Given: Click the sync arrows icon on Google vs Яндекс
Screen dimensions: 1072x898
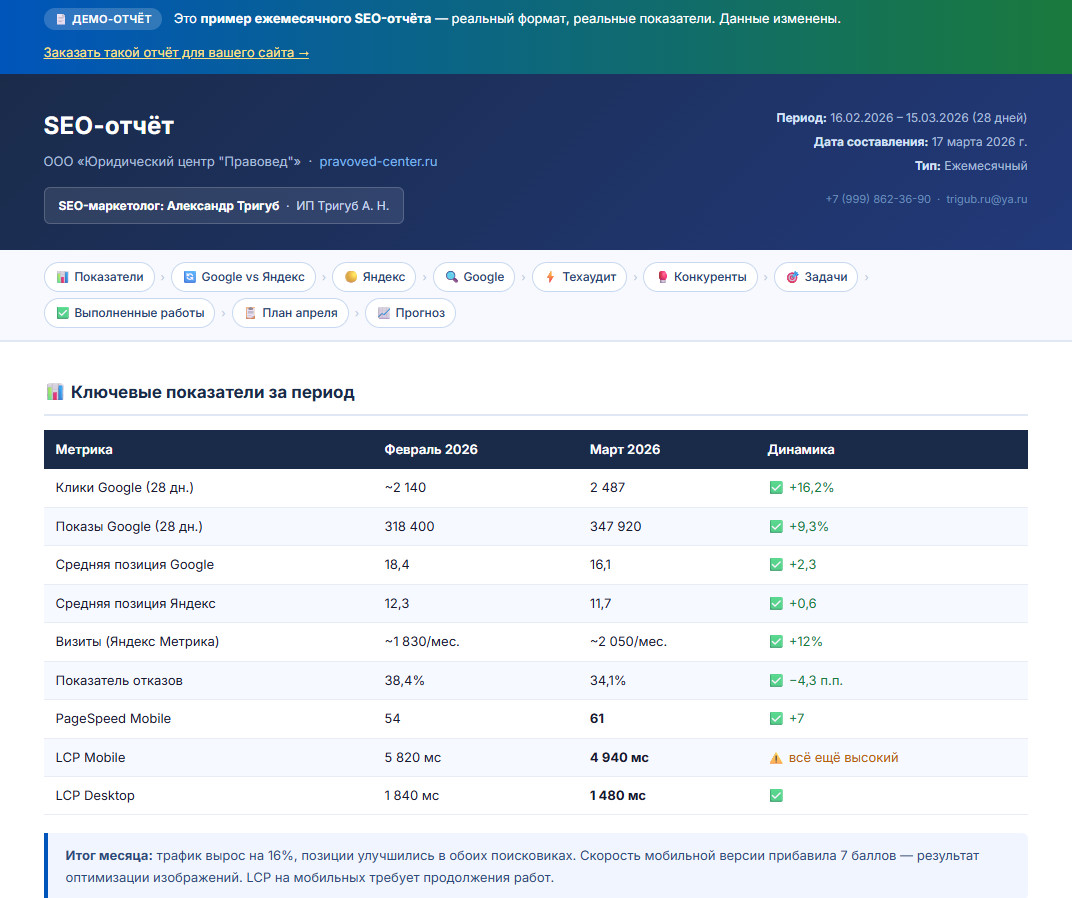Looking at the screenshot, I should 189,277.
